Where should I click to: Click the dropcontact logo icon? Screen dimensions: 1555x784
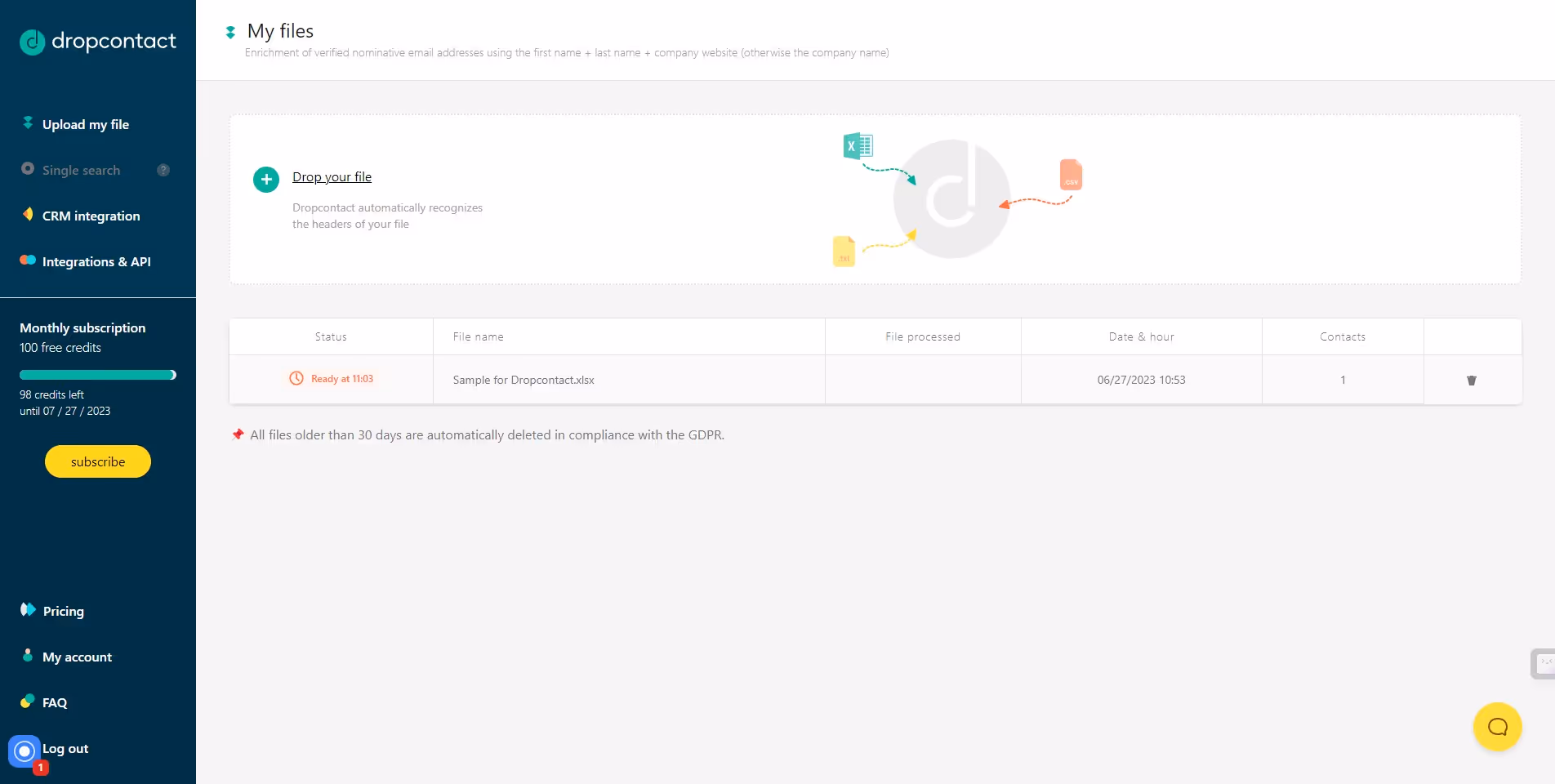coord(32,42)
